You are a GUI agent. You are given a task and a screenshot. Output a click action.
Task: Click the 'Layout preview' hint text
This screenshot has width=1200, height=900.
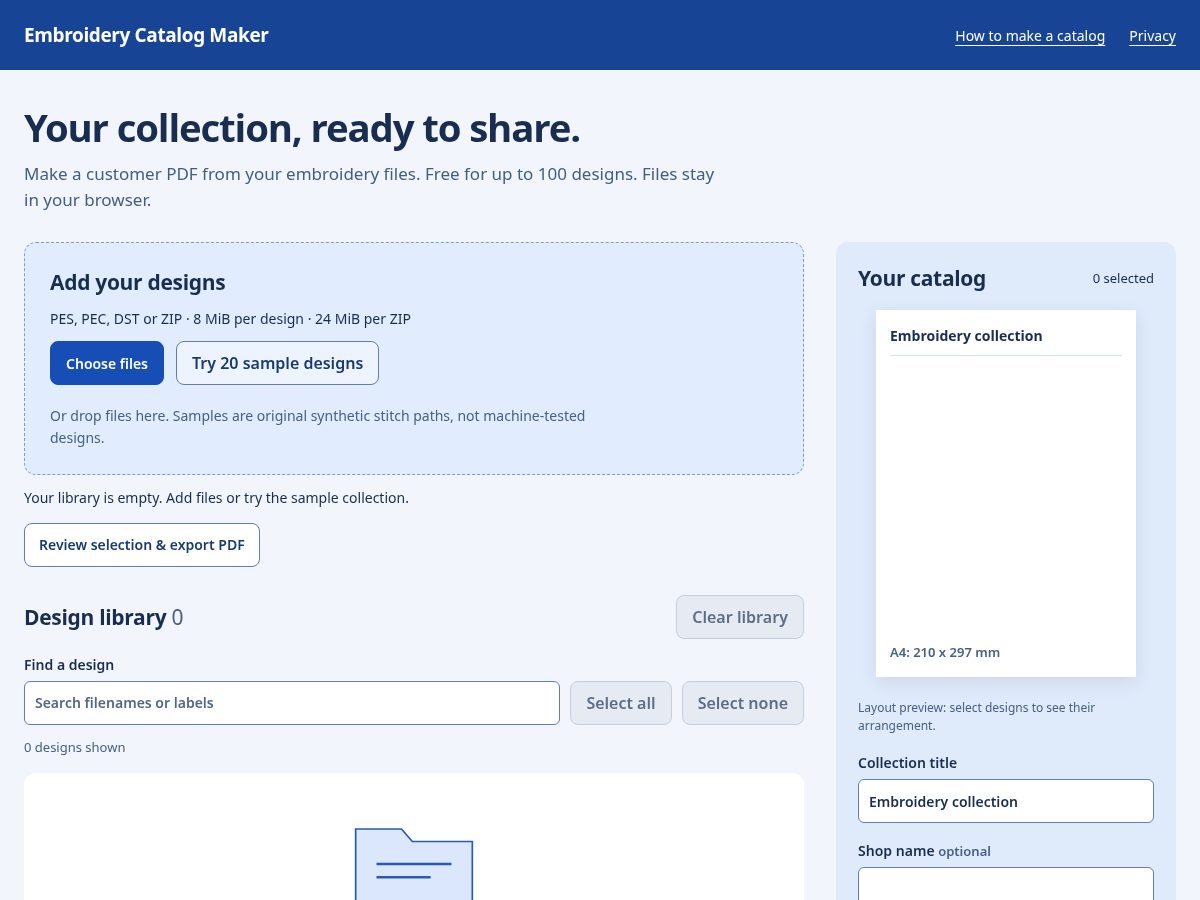[x=977, y=716]
